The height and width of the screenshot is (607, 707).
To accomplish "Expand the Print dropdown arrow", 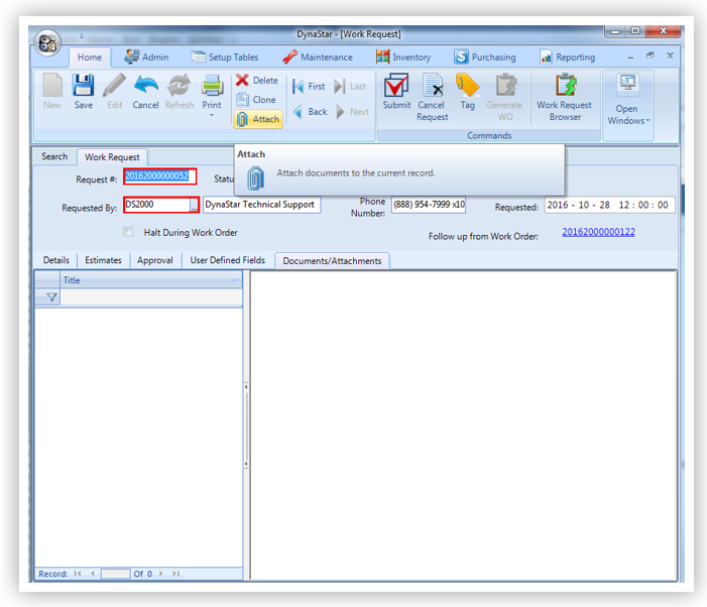I will tap(212, 116).
